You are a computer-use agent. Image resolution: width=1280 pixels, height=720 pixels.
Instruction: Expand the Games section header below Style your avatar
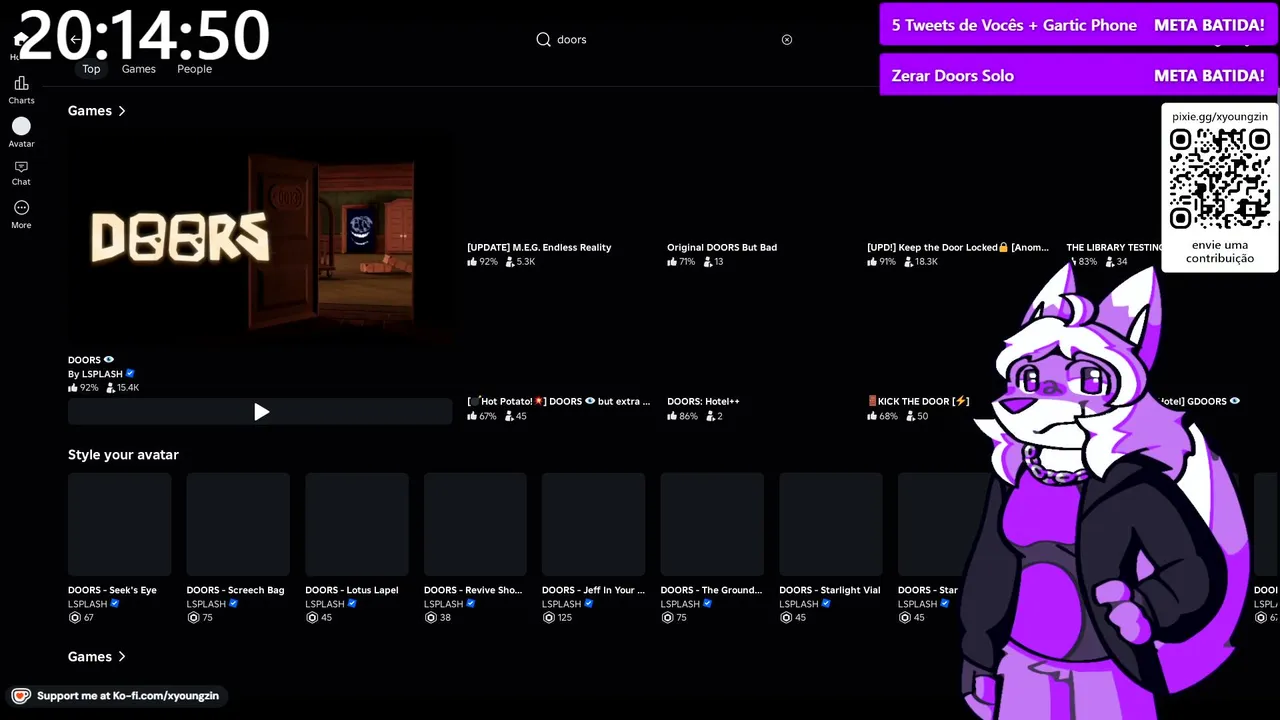tap(97, 657)
